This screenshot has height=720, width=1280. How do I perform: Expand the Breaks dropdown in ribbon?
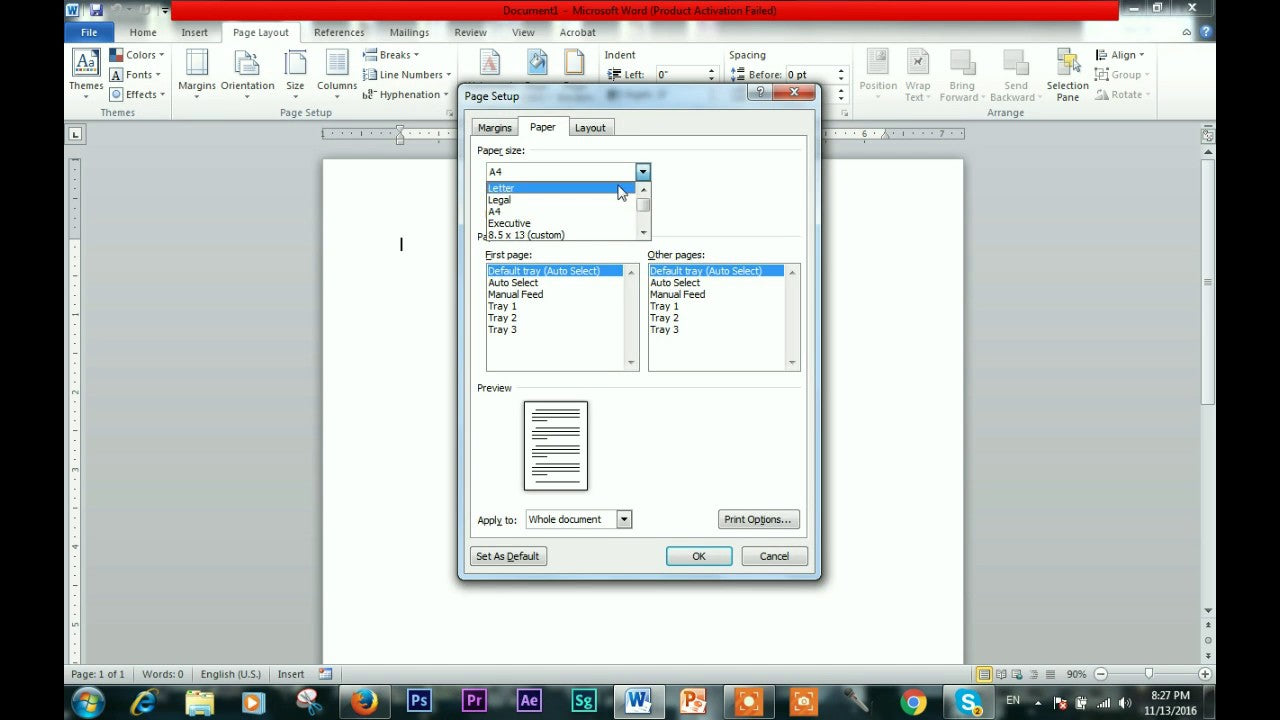tap(392, 55)
